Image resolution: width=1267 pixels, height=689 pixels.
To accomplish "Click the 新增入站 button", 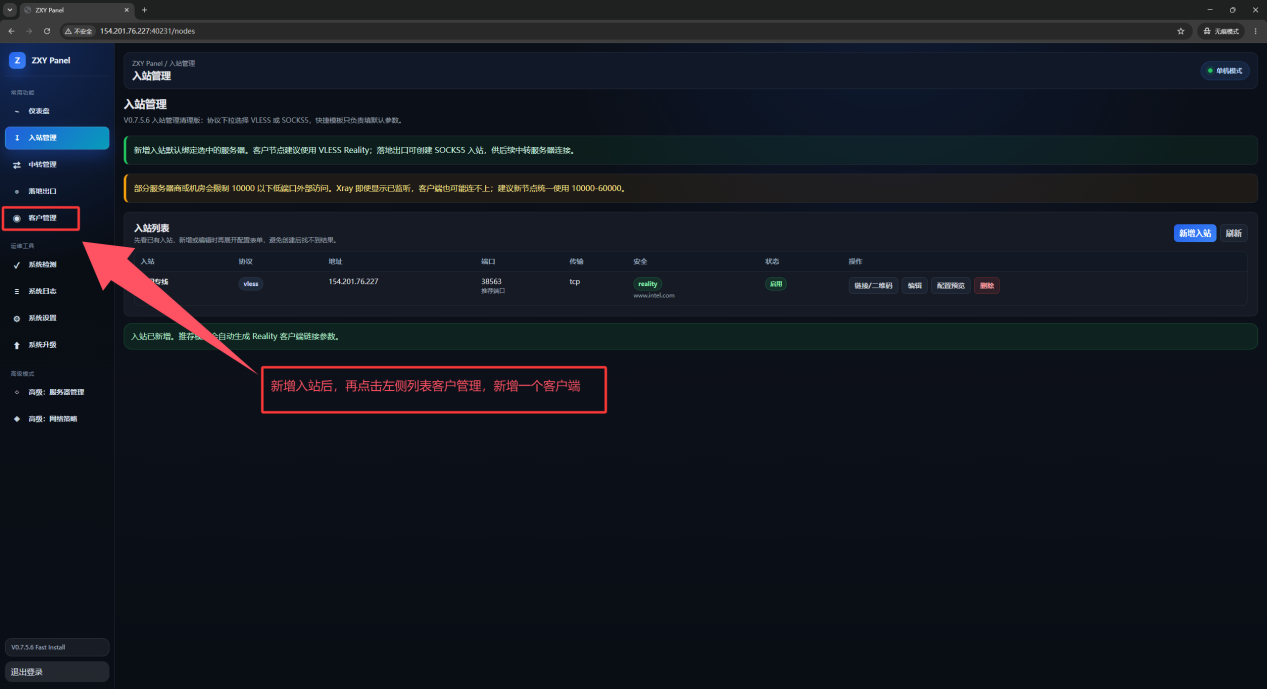I will (x=1195, y=233).
